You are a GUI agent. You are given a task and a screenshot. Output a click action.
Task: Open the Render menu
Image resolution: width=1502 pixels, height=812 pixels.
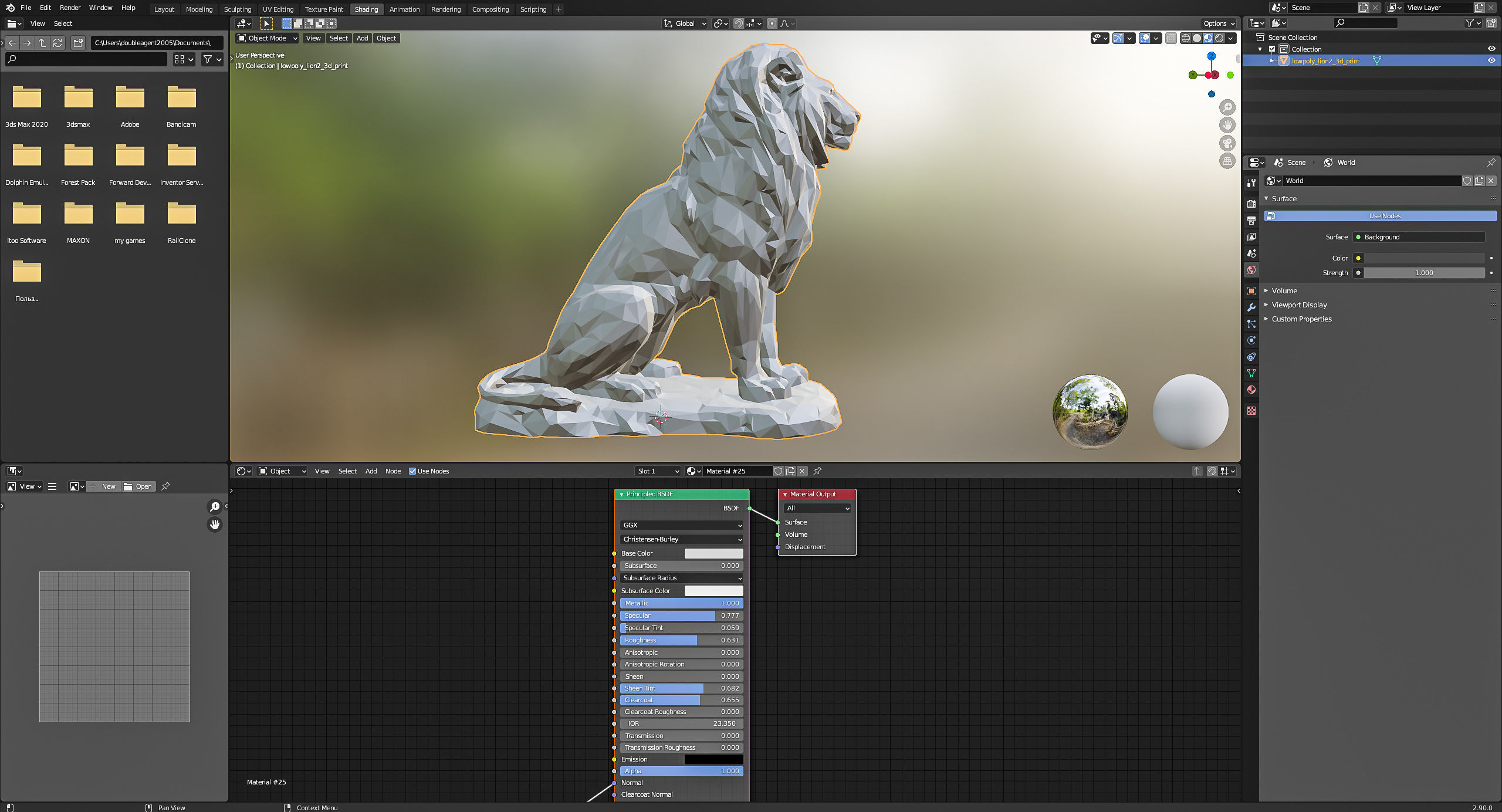click(x=70, y=8)
